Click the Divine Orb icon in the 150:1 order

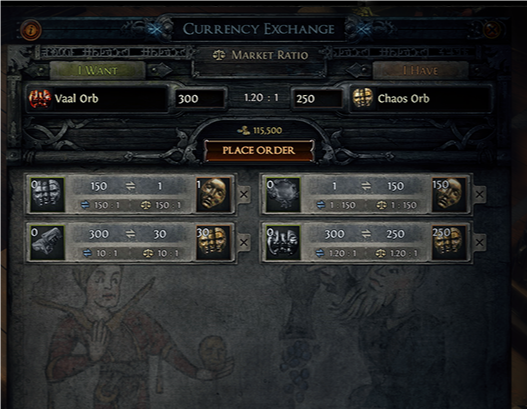(213, 194)
